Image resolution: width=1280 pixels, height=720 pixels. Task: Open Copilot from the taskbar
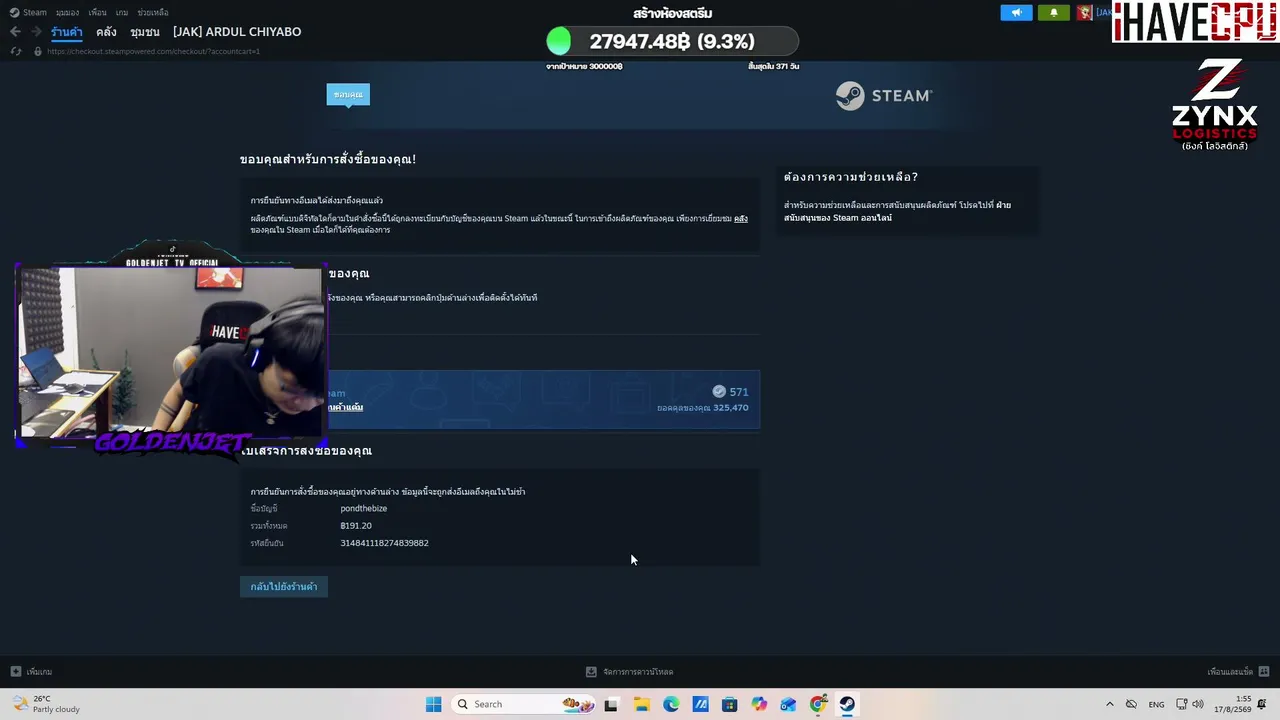tap(759, 704)
